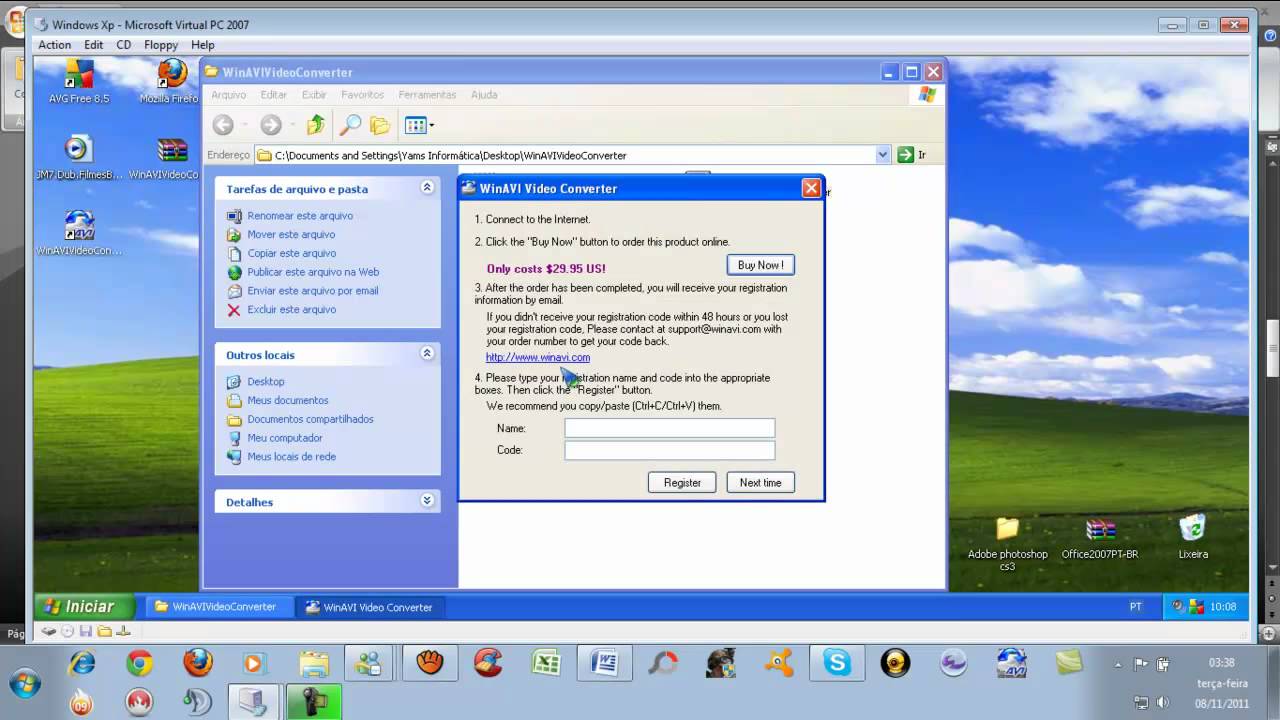Go back in the Explorer window

pyautogui.click(x=223, y=125)
